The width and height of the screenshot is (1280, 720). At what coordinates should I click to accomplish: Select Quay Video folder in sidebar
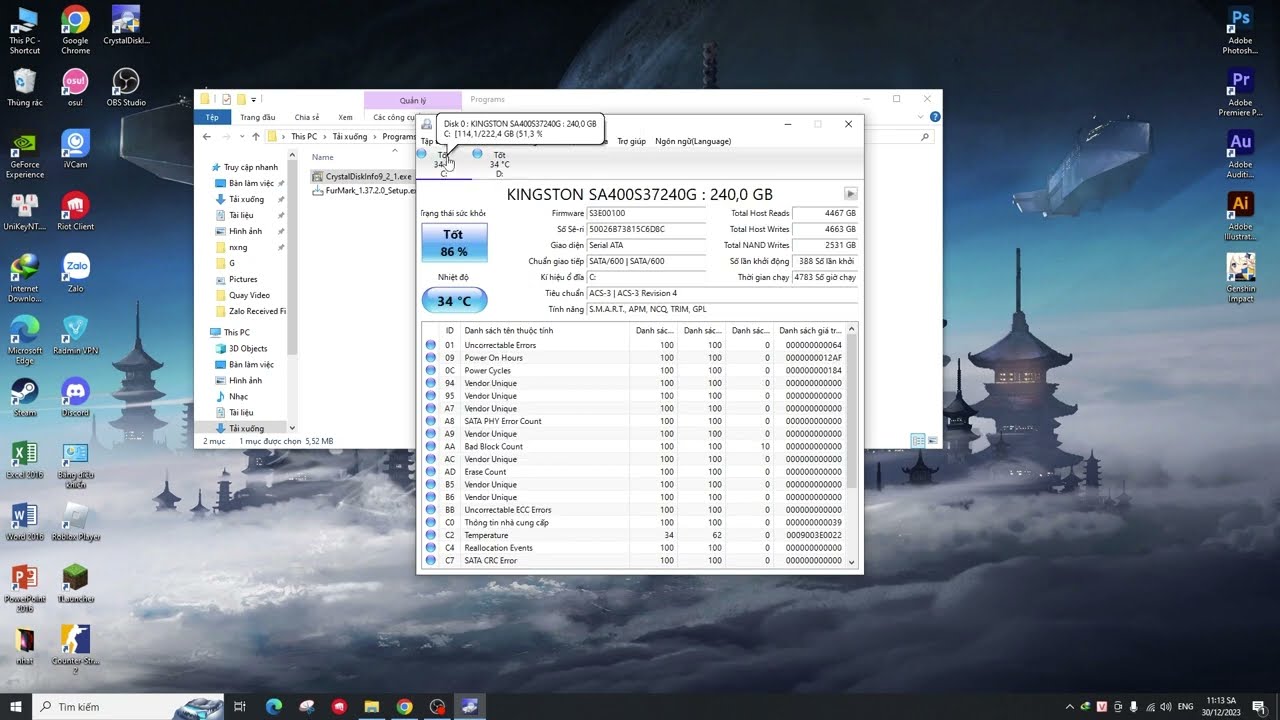point(249,295)
